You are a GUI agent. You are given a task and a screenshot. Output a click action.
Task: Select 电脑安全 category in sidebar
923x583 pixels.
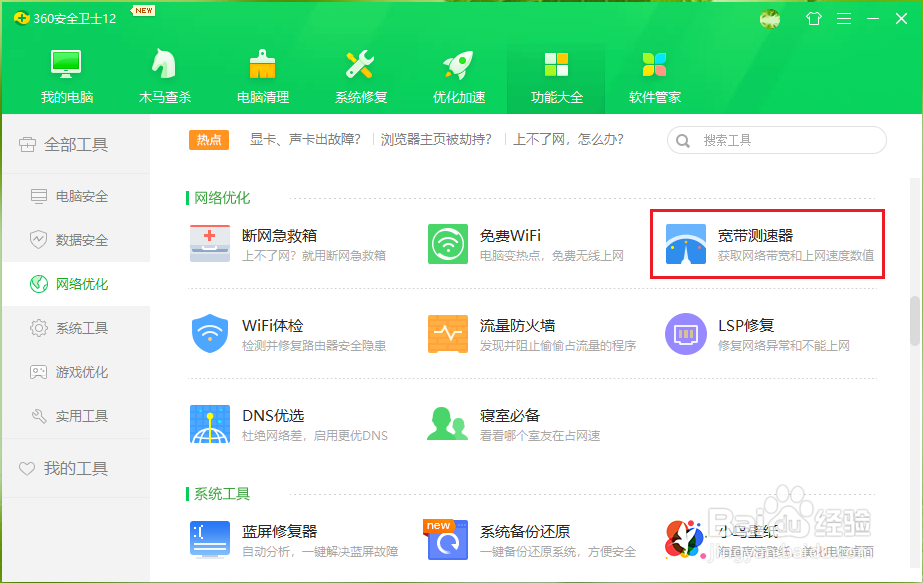[76, 196]
